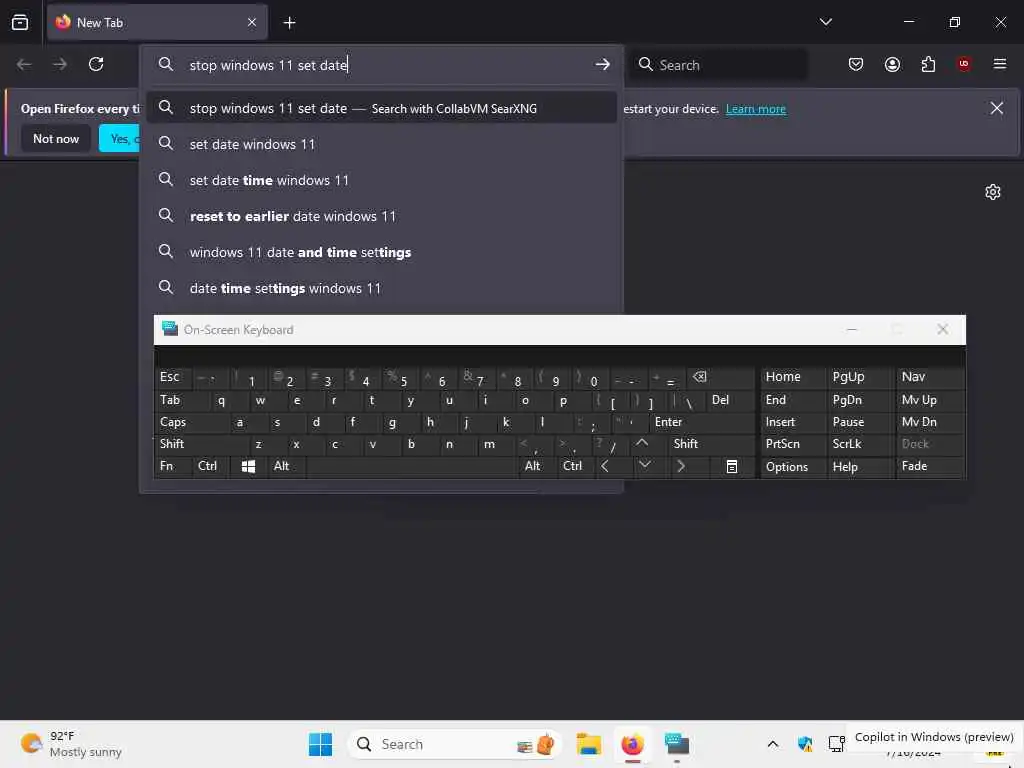Toggle left Alt key on On-Screen Keyboard
Image resolution: width=1024 pixels, height=768 pixels.
tap(286, 466)
